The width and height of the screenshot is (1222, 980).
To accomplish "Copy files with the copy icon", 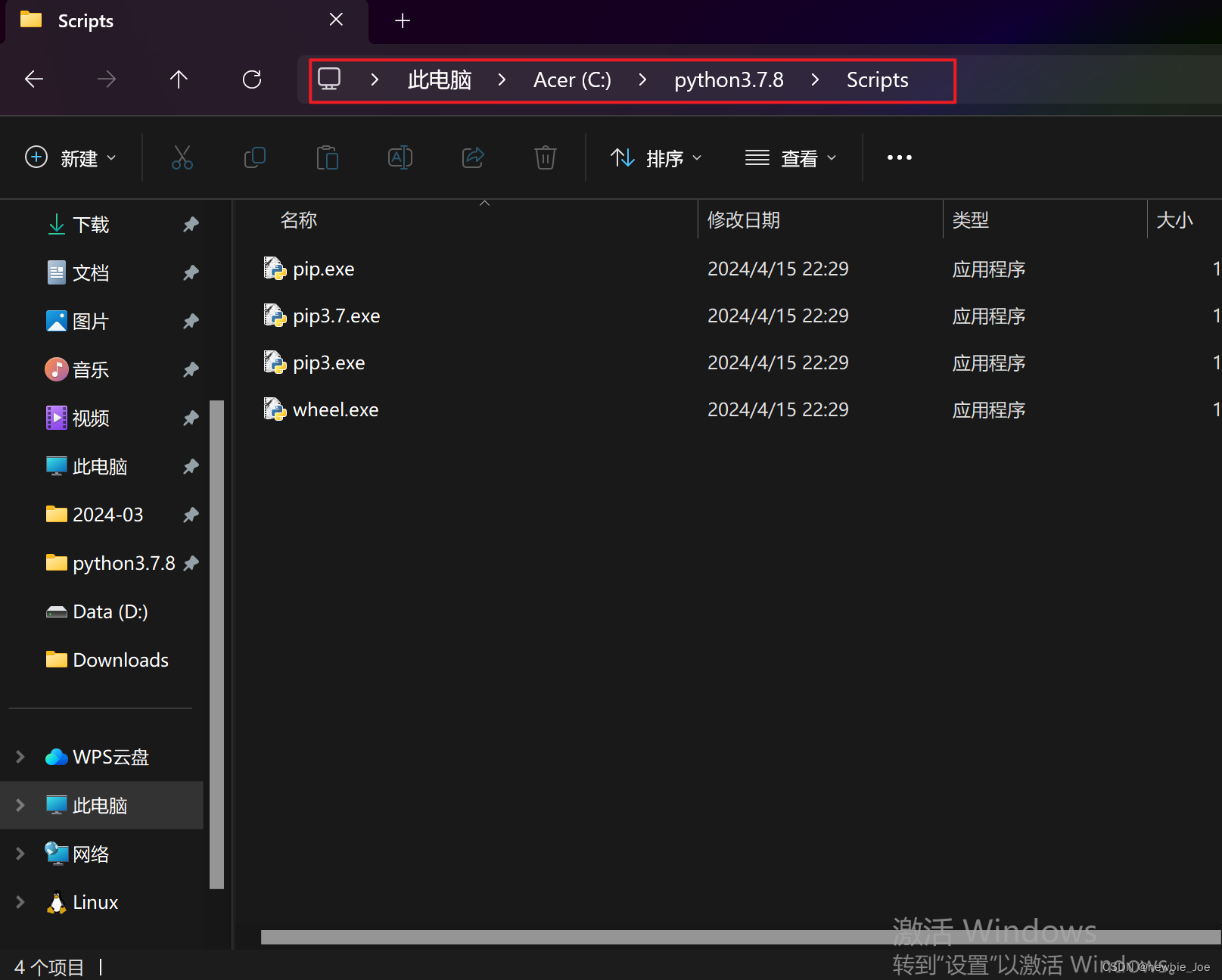I will click(255, 157).
